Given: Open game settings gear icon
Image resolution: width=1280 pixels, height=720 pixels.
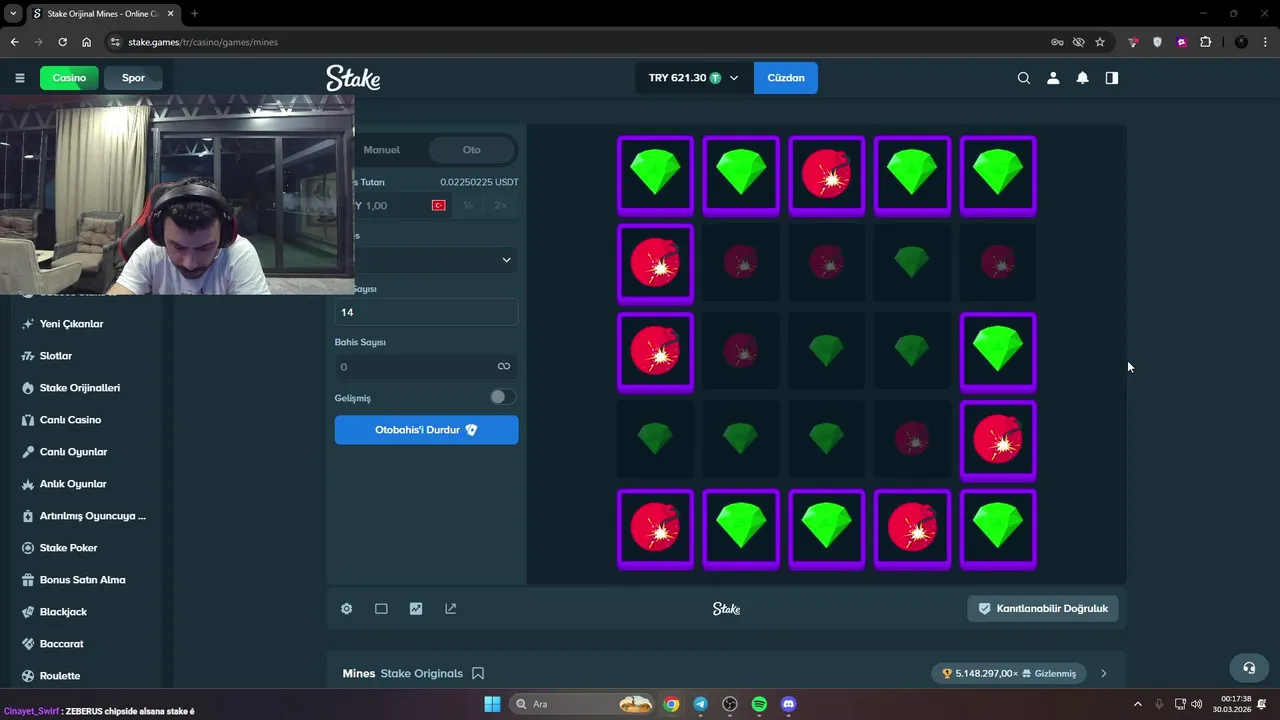Looking at the screenshot, I should (347, 608).
